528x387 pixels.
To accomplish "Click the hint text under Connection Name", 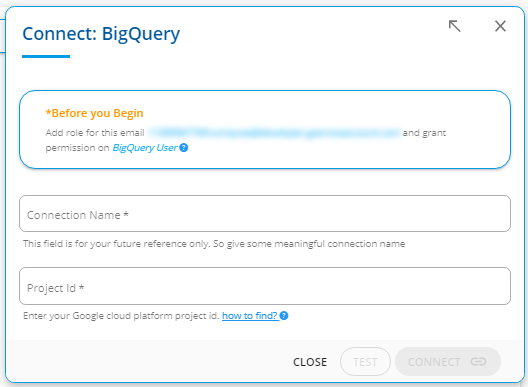I will 214,244.
